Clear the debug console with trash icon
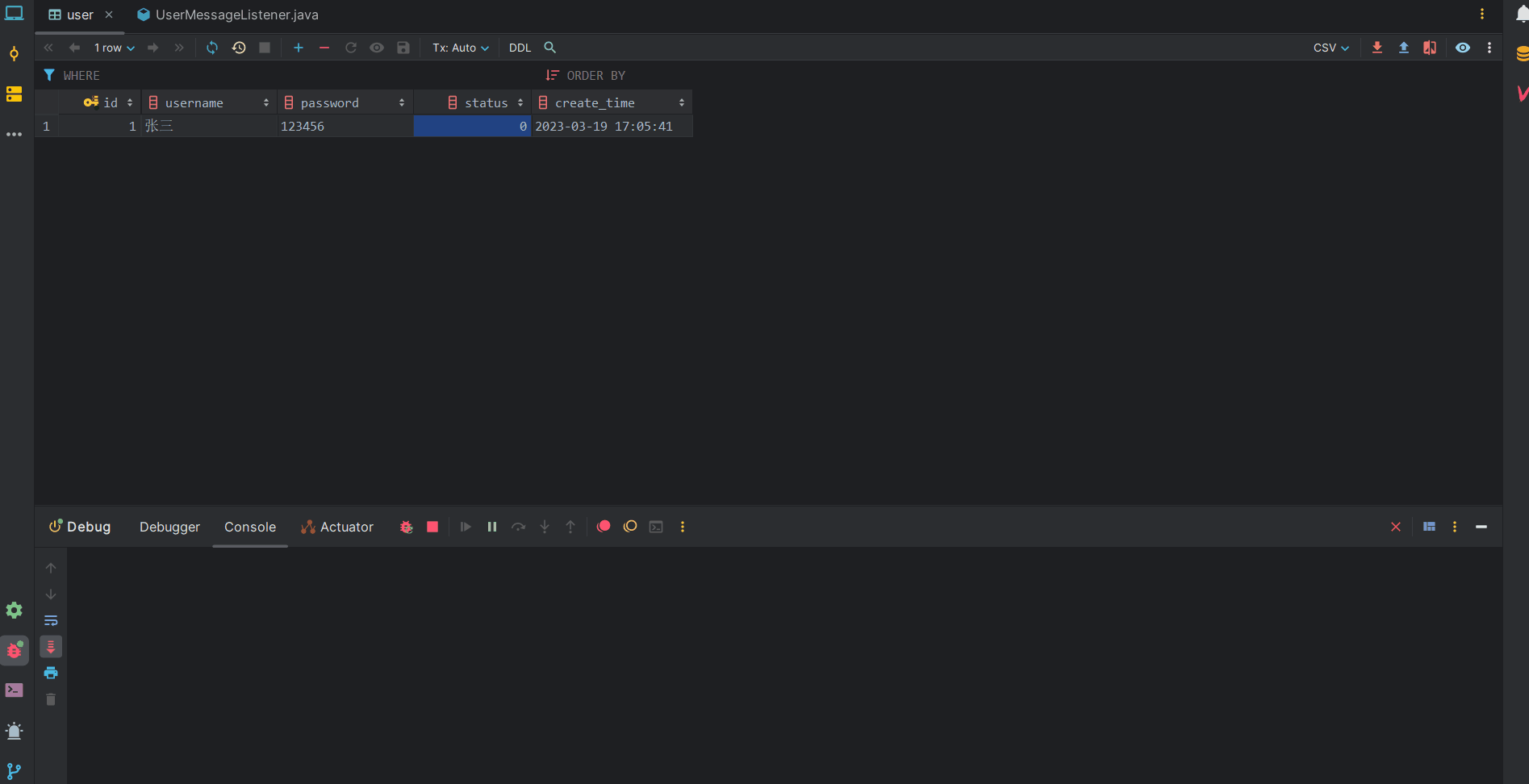Viewport: 1529px width, 784px height. coord(51,699)
